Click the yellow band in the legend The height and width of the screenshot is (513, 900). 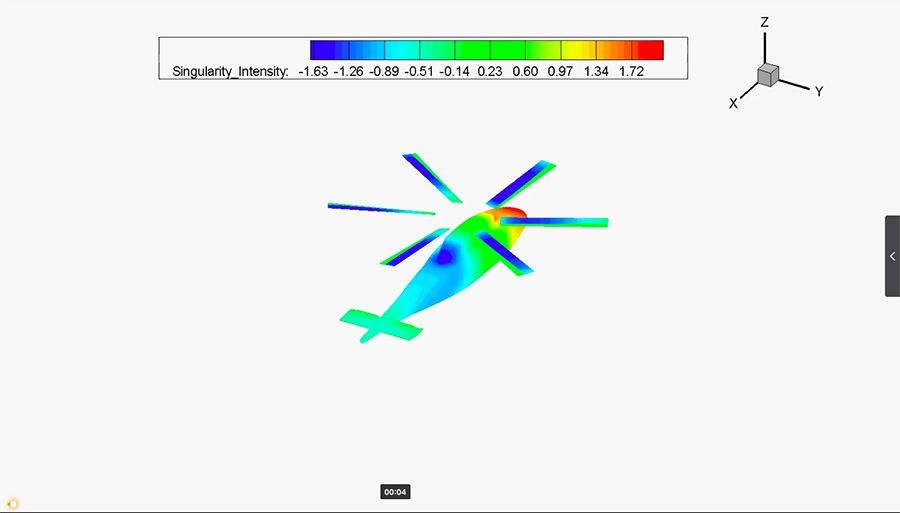point(578,50)
